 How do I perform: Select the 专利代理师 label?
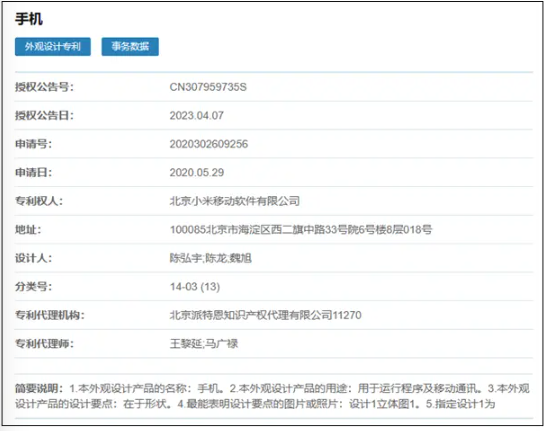tap(44, 344)
